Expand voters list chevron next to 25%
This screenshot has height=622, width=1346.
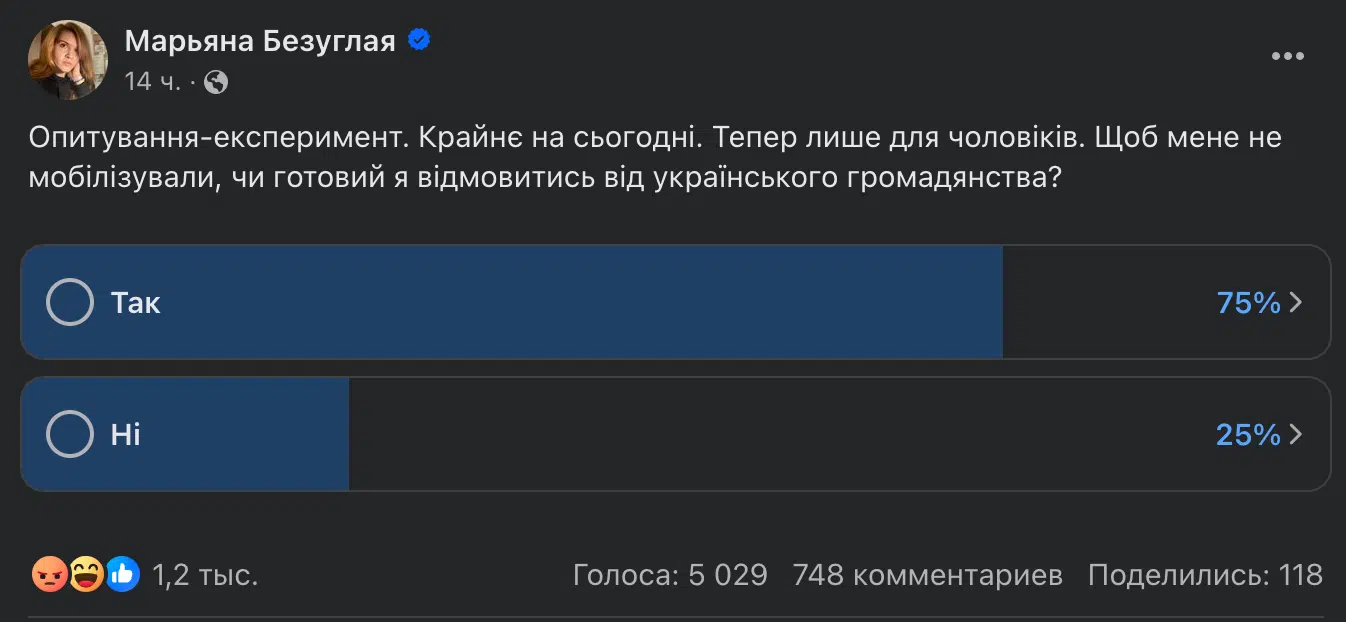tap(1297, 434)
